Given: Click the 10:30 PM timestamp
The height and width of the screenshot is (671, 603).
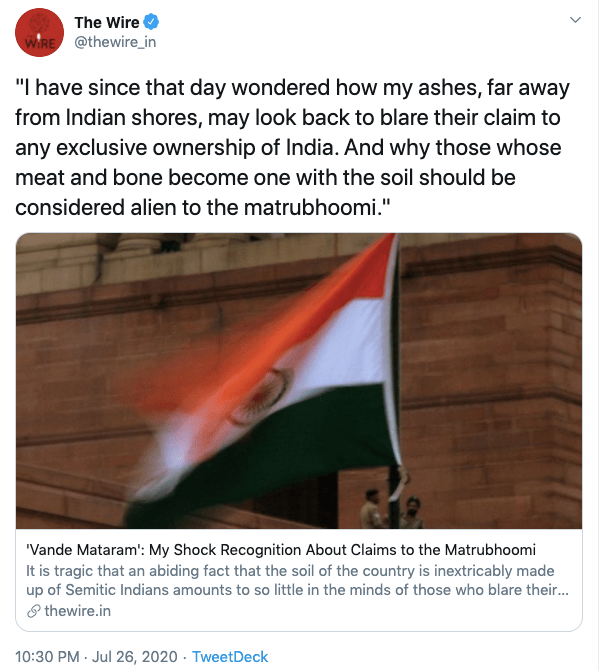Looking at the screenshot, I should [50, 656].
